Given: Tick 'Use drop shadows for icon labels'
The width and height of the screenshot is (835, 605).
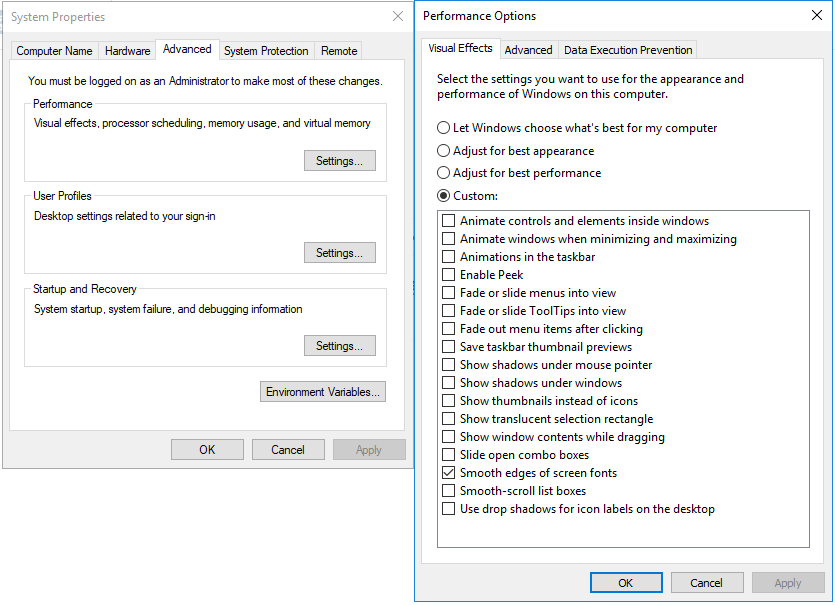Looking at the screenshot, I should coord(449,509).
